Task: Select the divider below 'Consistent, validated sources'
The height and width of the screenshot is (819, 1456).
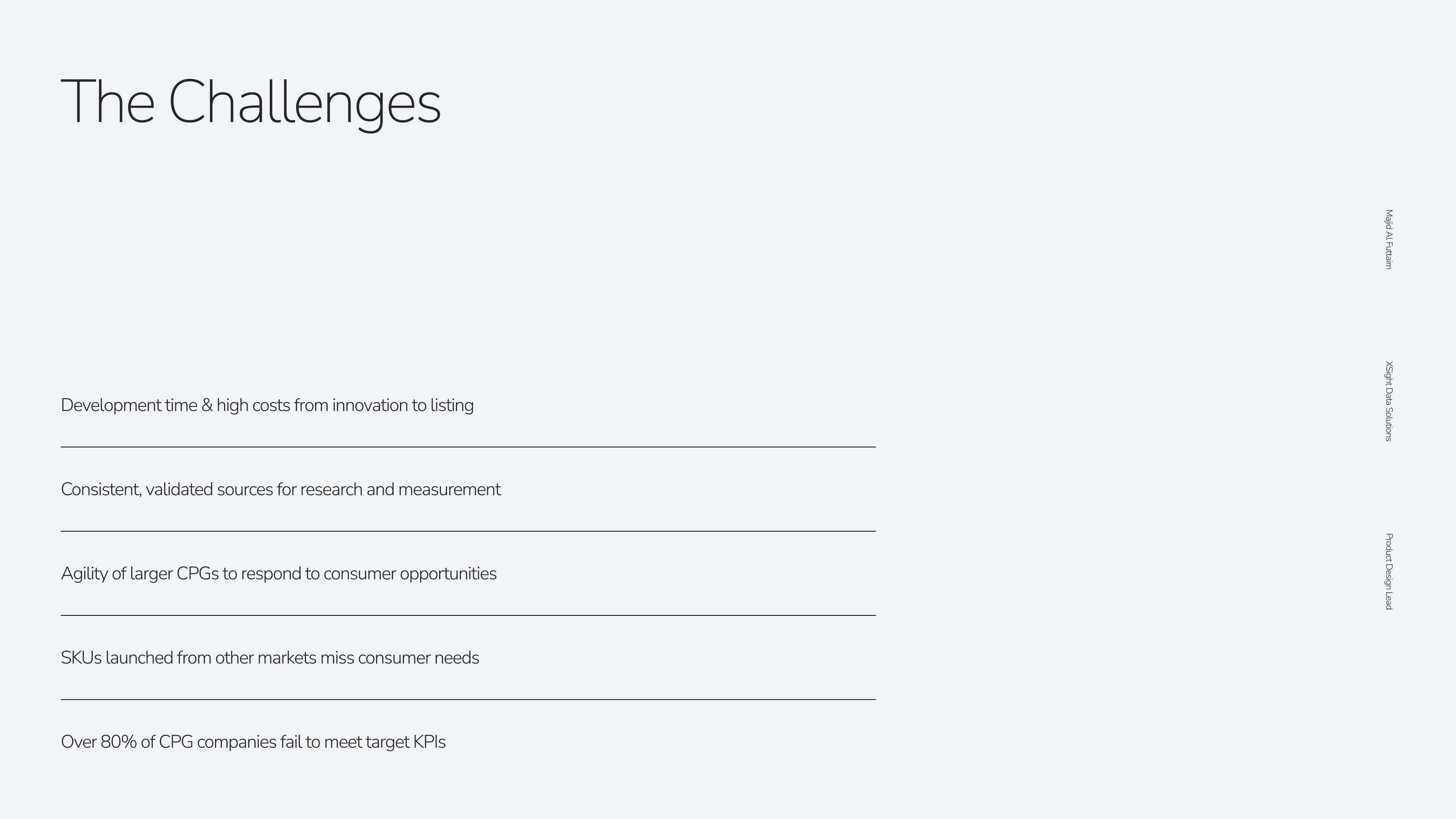Action: coord(468,531)
